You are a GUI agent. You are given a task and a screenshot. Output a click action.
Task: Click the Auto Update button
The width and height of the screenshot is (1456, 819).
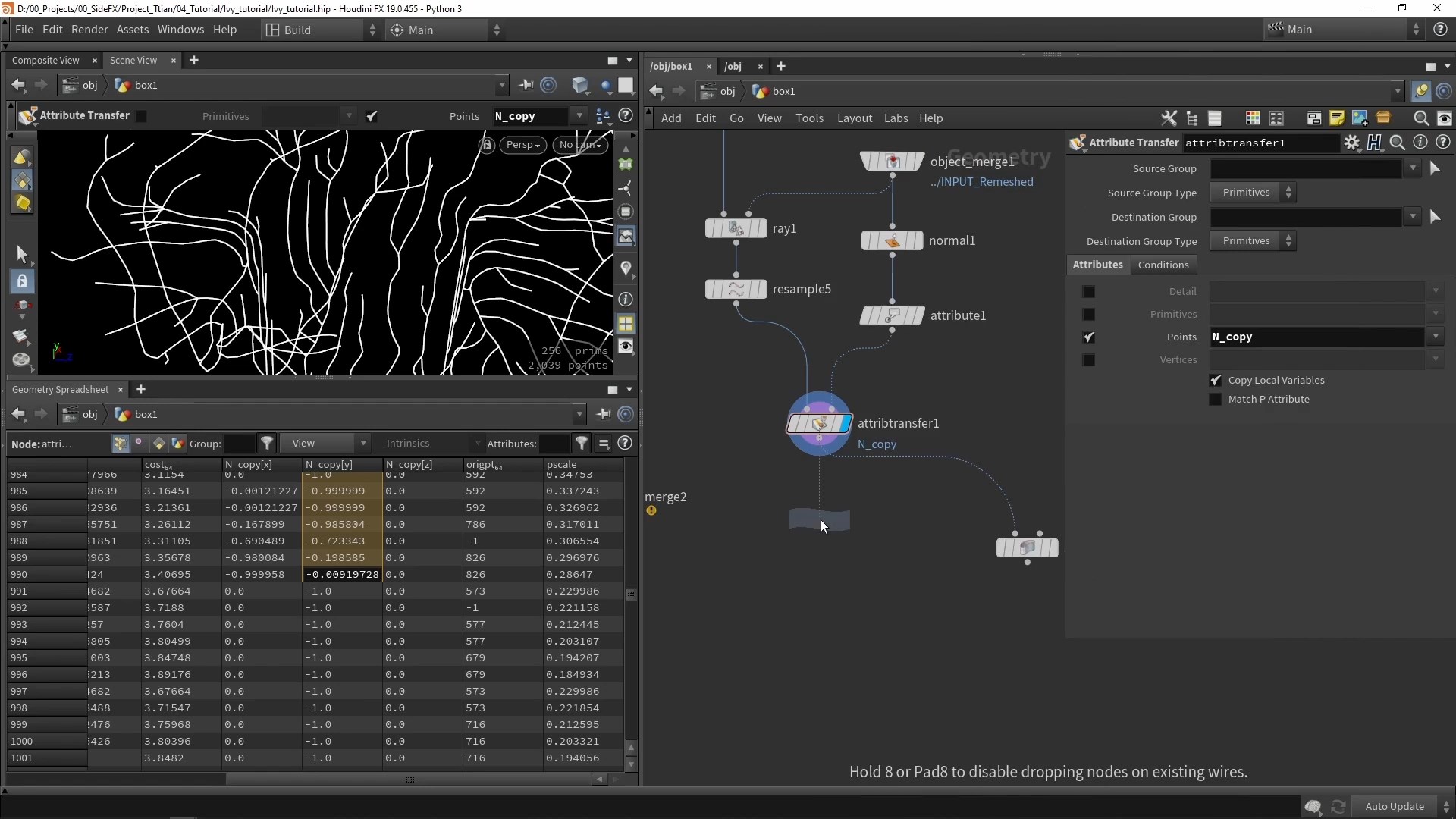[1394, 806]
